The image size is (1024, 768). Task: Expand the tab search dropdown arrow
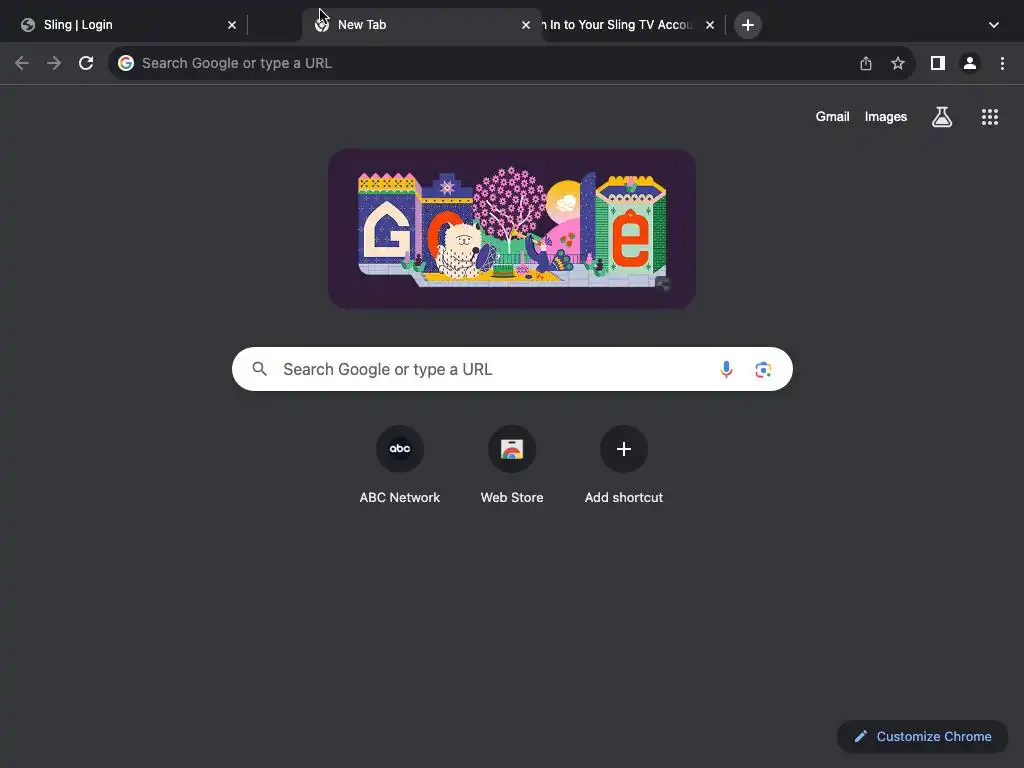point(994,25)
